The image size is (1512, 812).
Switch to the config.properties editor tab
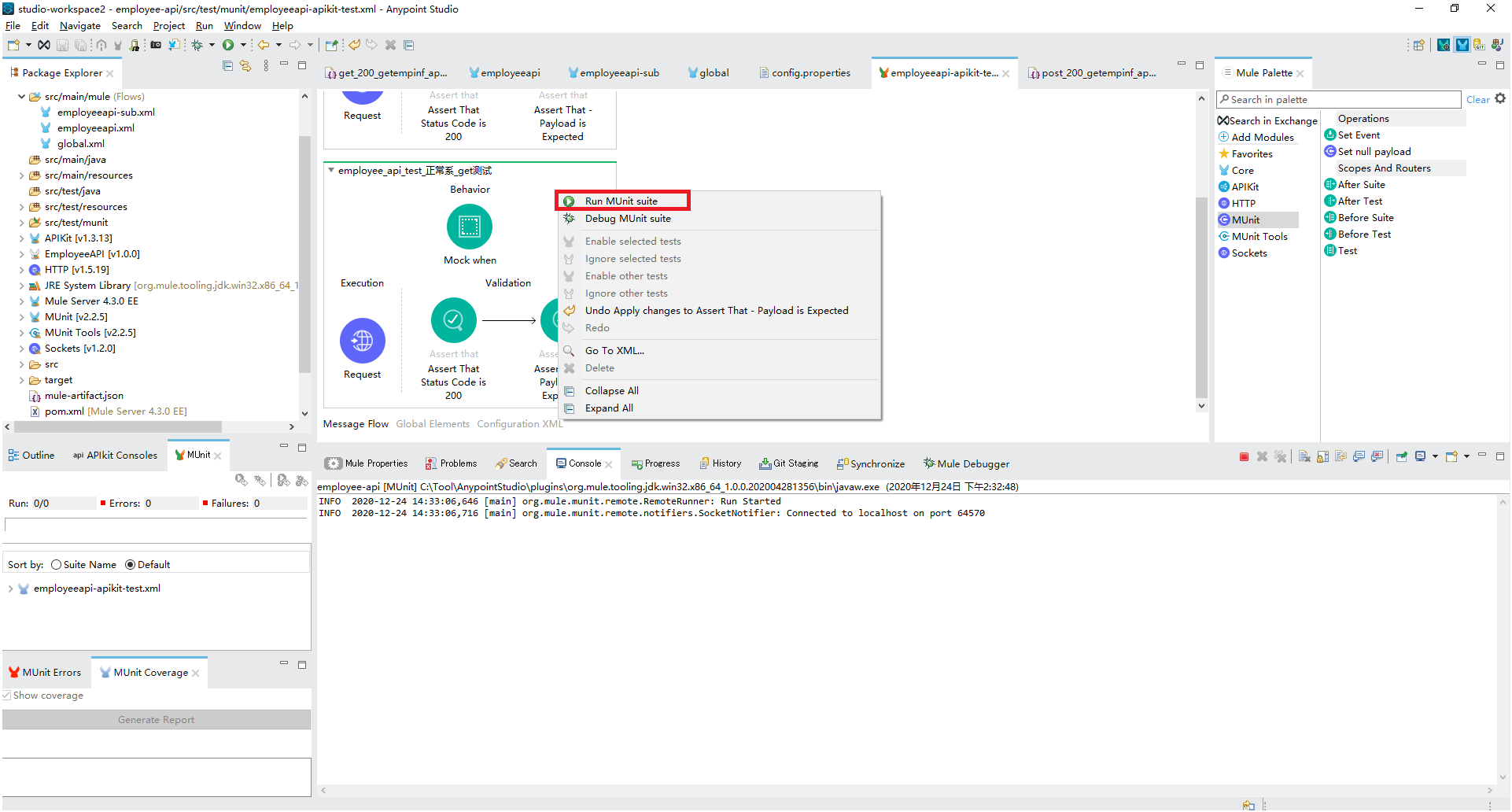[804, 72]
